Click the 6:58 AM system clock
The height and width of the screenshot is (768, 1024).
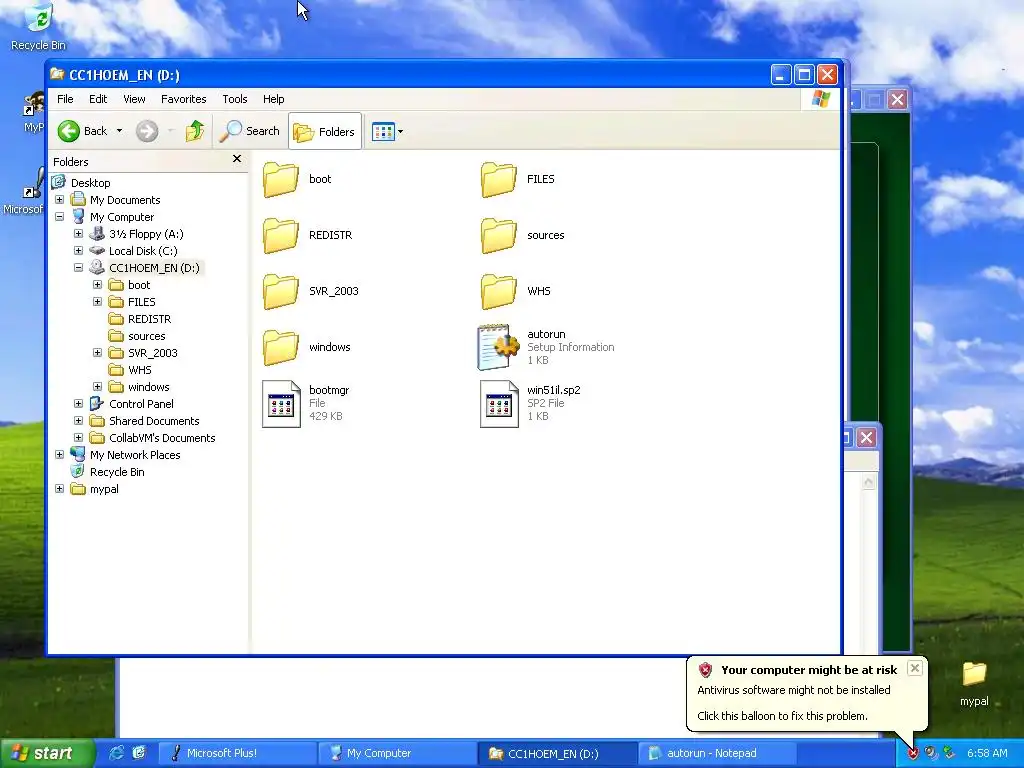tap(987, 753)
